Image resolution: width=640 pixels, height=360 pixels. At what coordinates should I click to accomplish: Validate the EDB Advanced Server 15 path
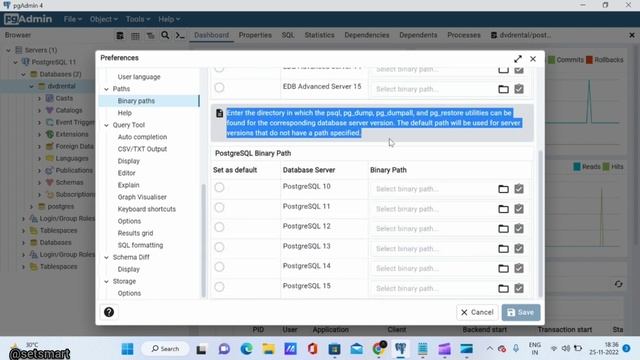coord(519,89)
